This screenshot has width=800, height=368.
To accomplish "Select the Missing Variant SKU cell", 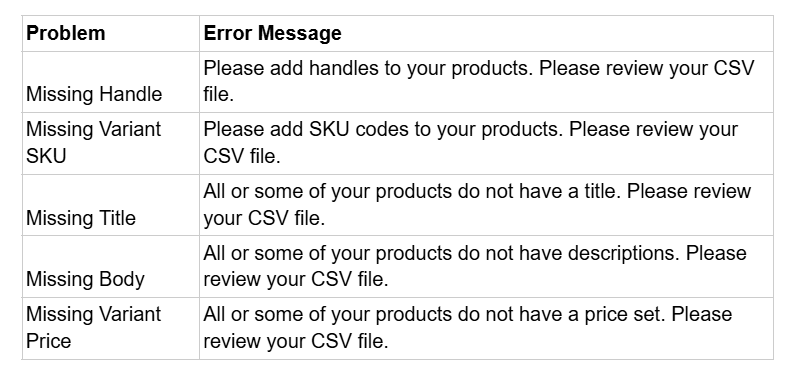I will pos(110,143).
